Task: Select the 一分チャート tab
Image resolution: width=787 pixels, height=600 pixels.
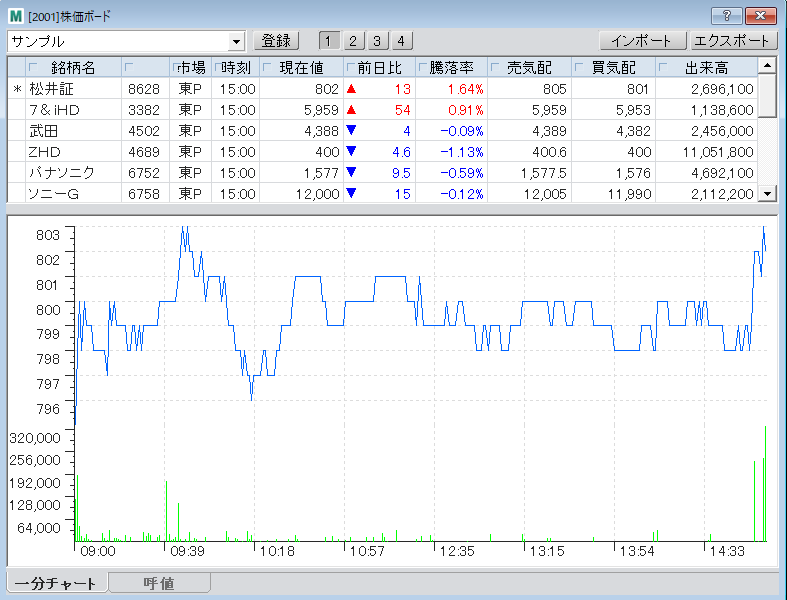Action: (x=56, y=583)
